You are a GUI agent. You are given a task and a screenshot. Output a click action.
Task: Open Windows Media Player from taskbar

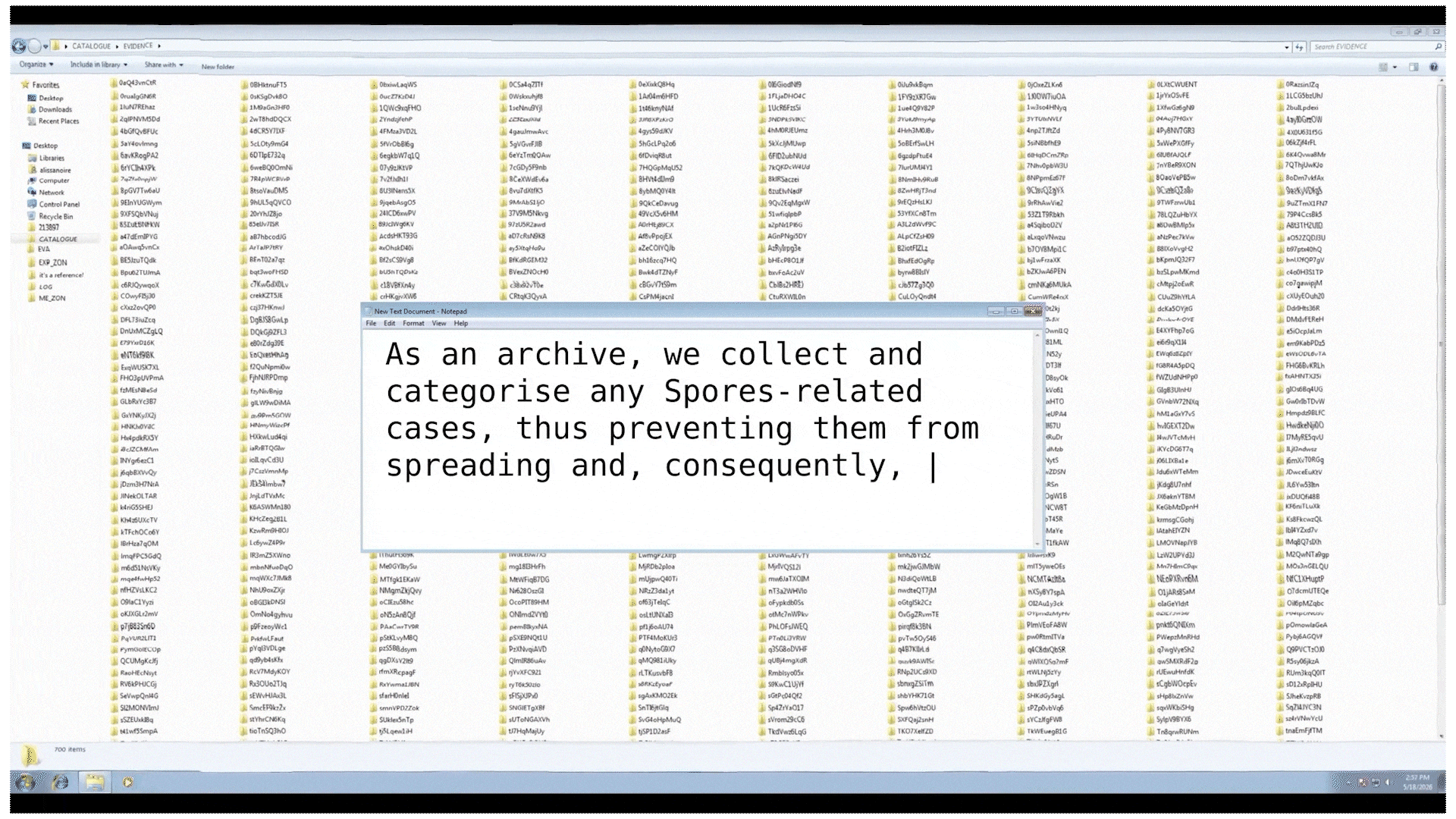pos(127,782)
